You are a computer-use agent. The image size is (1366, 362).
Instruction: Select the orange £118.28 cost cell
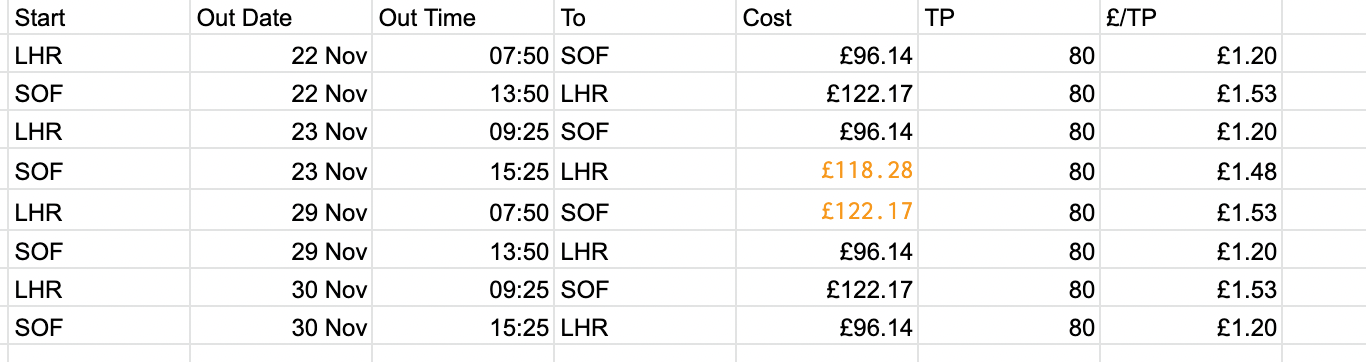[x=827, y=172]
